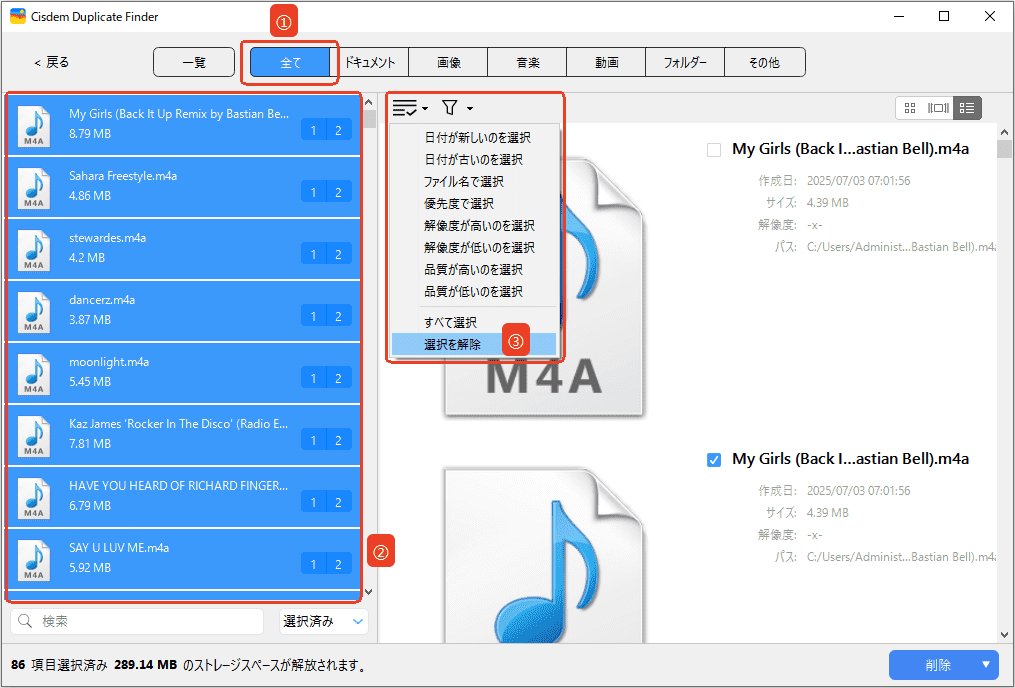Switch to grid thumbnail view icon

coord(910,108)
